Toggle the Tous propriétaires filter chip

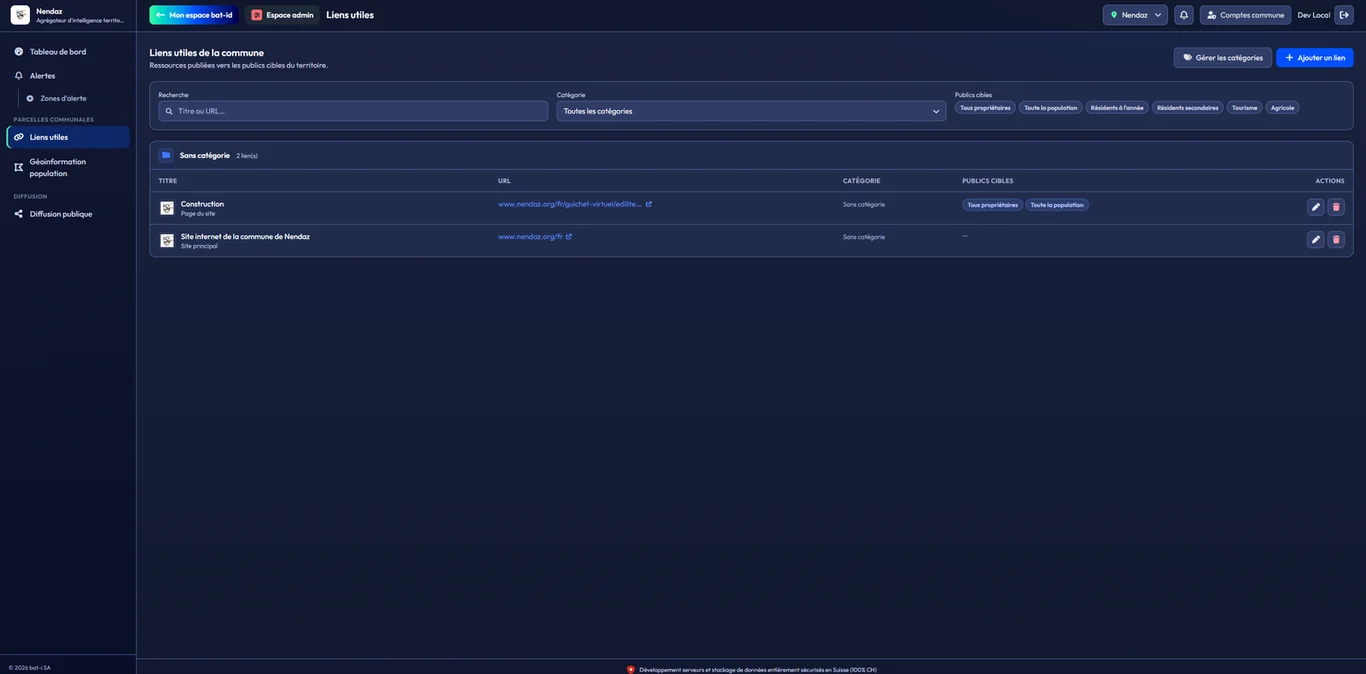pos(985,108)
